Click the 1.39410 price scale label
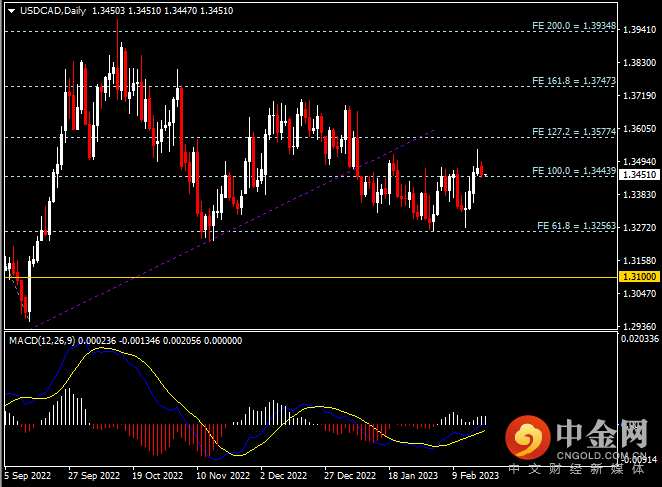Image resolution: width=662 pixels, height=487 pixels. tap(639, 30)
